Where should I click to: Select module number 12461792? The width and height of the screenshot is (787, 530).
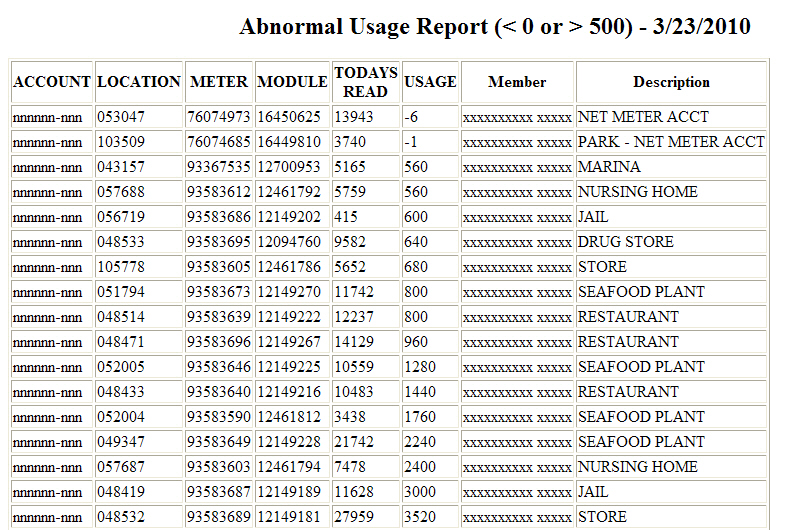(x=289, y=192)
